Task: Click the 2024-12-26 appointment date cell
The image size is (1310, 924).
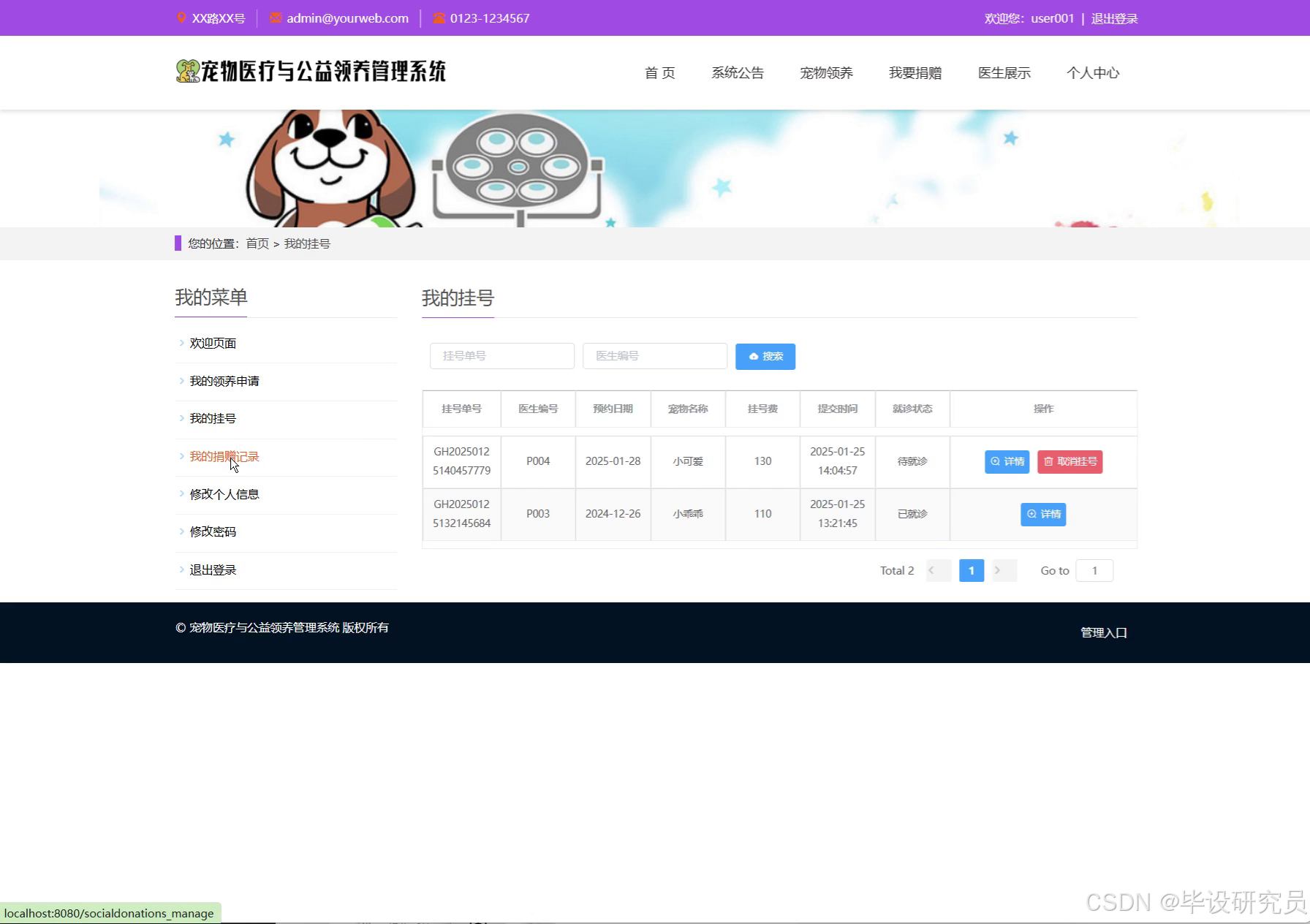Action: tap(613, 514)
